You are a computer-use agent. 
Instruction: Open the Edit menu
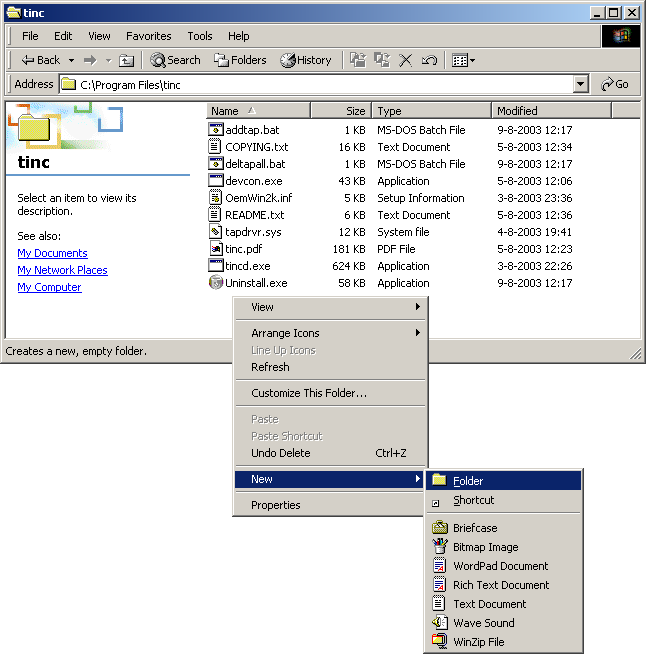pos(63,36)
